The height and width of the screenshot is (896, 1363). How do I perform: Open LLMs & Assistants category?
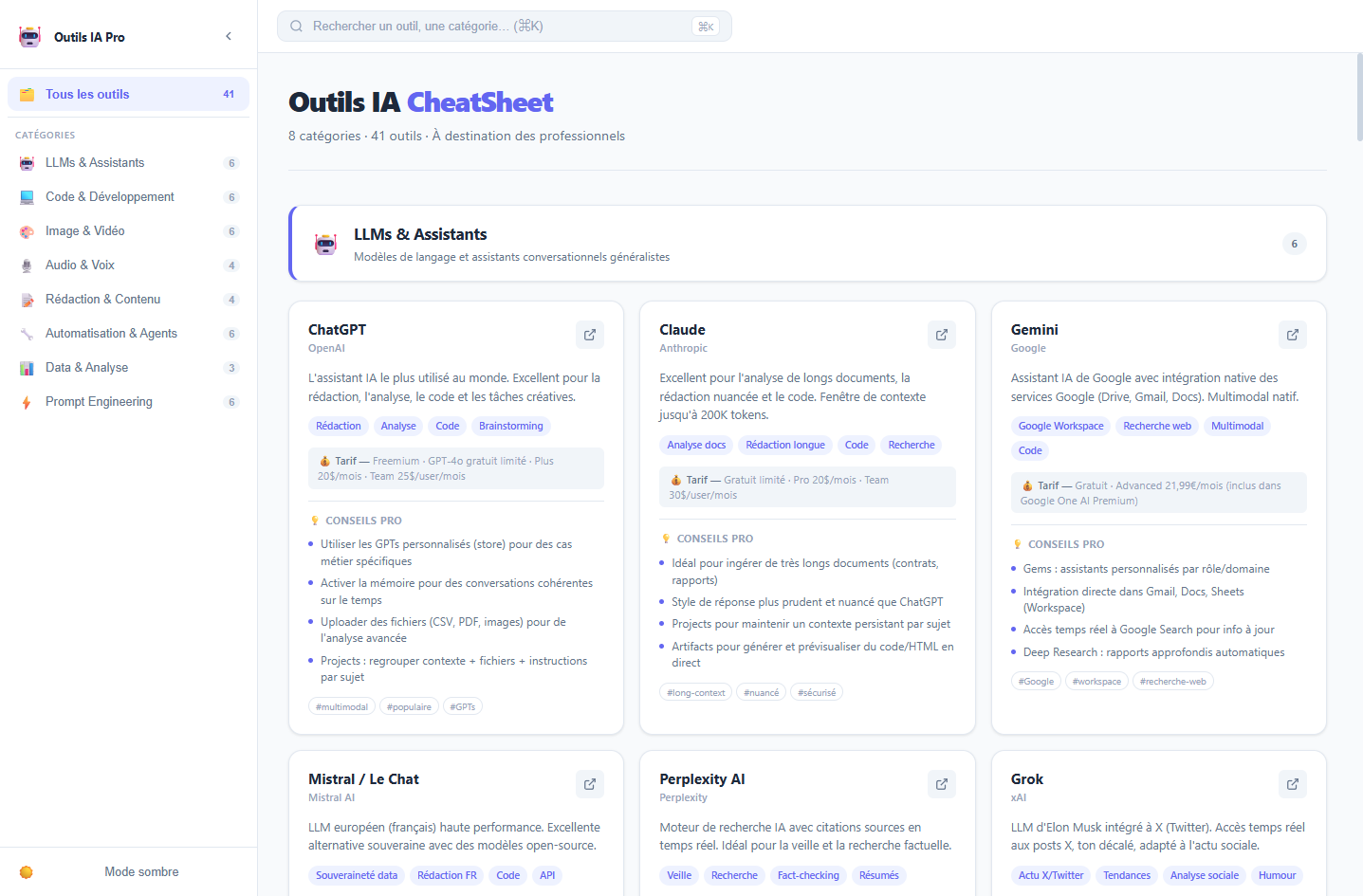(128, 163)
